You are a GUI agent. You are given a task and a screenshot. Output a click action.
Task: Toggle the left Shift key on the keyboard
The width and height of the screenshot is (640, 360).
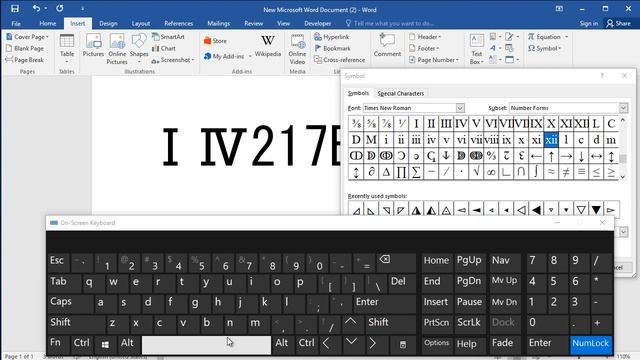click(x=76, y=323)
